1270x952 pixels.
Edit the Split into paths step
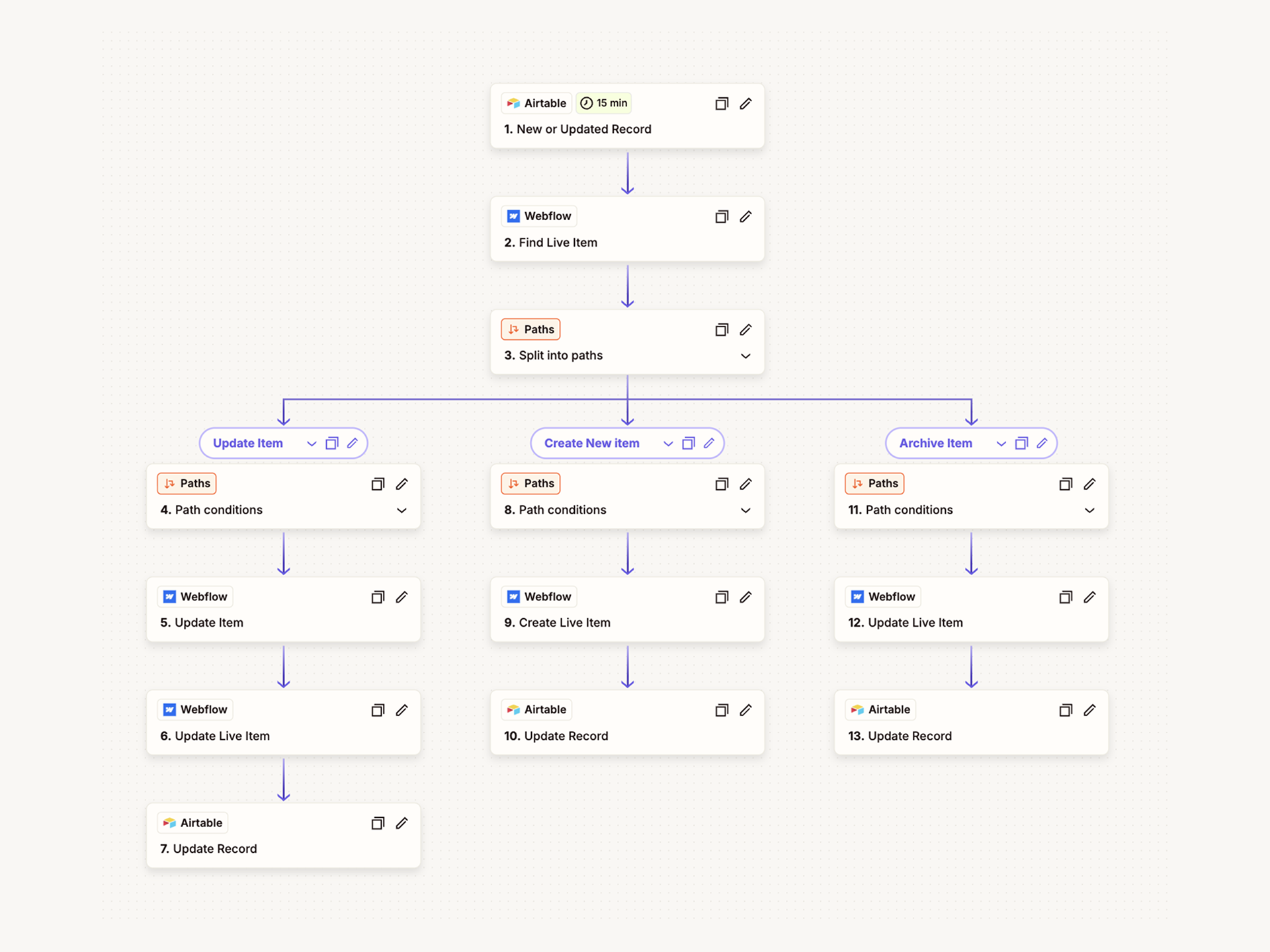[745, 330]
